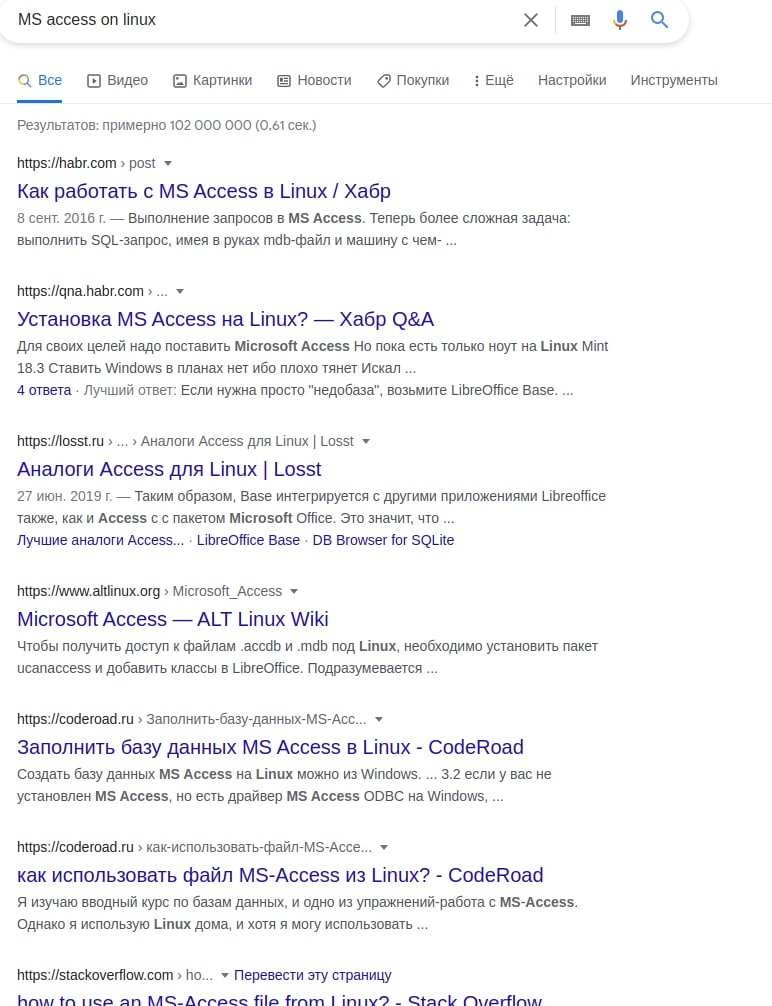This screenshot has width=772, height=1006.
Task: Expand coderoad.ru как-использовать result options arrow
Action: (384, 848)
